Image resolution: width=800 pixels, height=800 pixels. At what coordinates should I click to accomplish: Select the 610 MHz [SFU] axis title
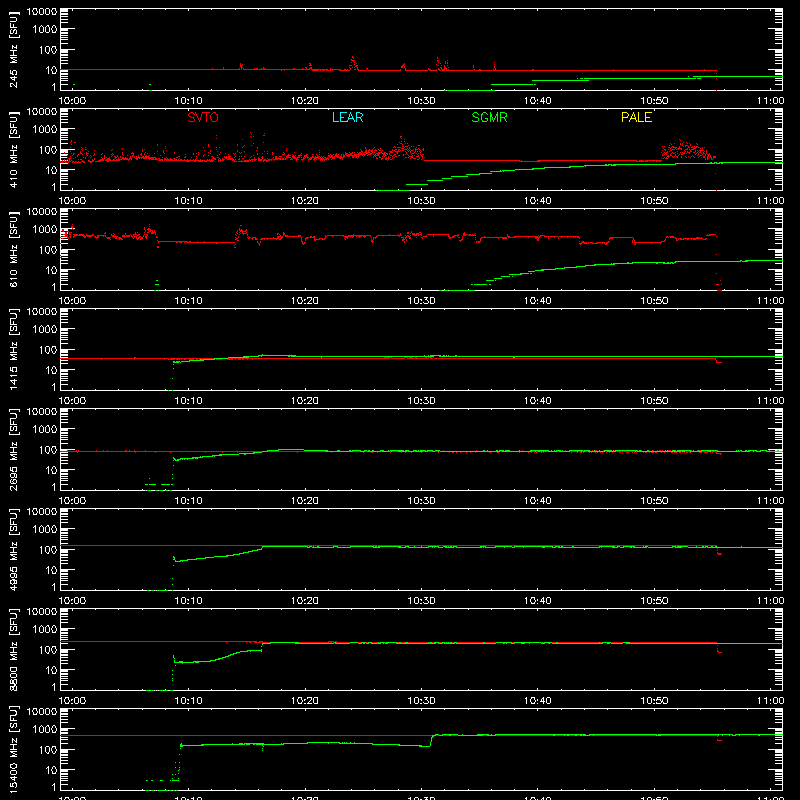[14, 249]
